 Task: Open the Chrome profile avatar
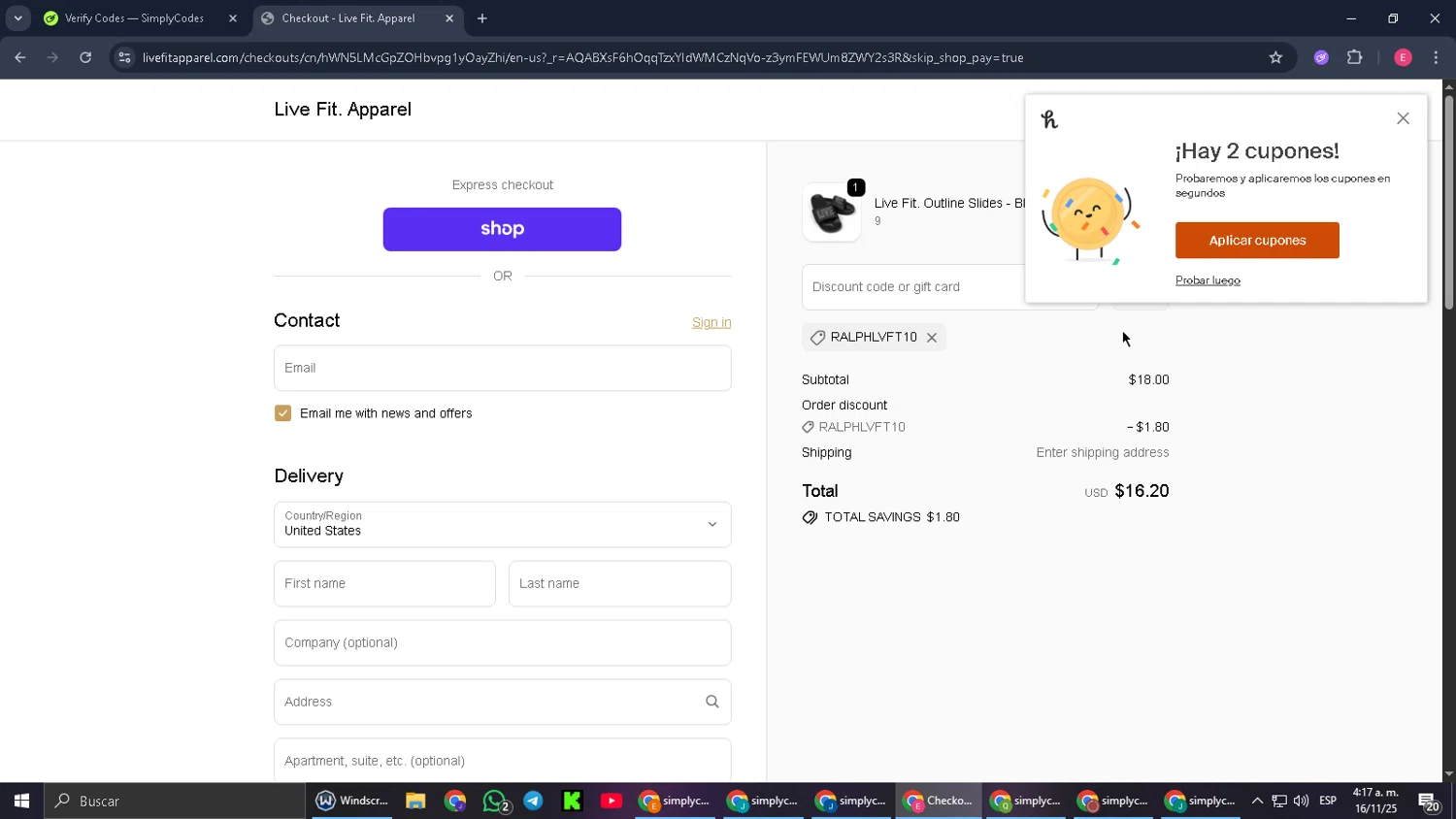pos(1403,58)
